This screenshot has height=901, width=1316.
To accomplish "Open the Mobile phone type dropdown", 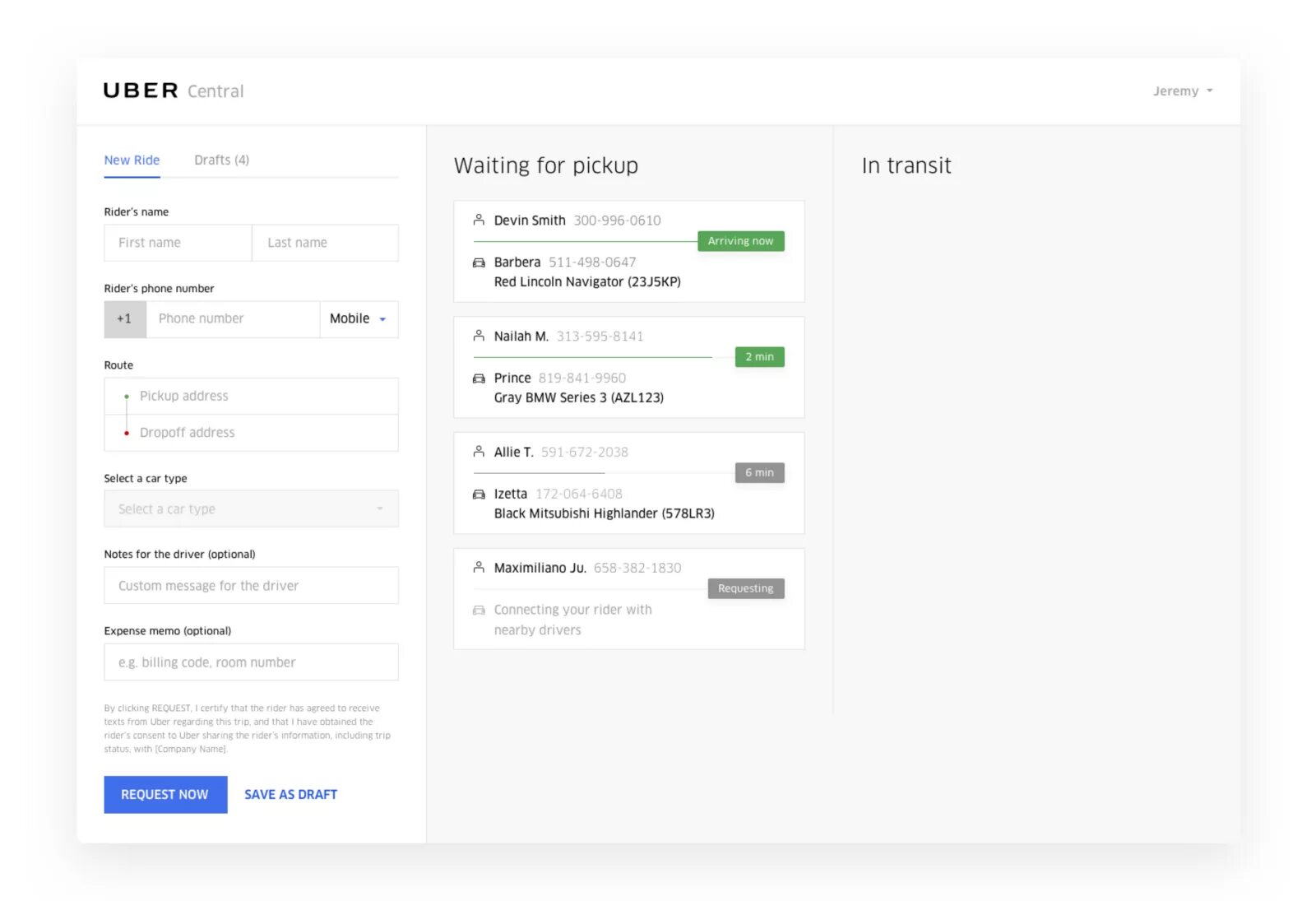I will pyautogui.click(x=359, y=319).
